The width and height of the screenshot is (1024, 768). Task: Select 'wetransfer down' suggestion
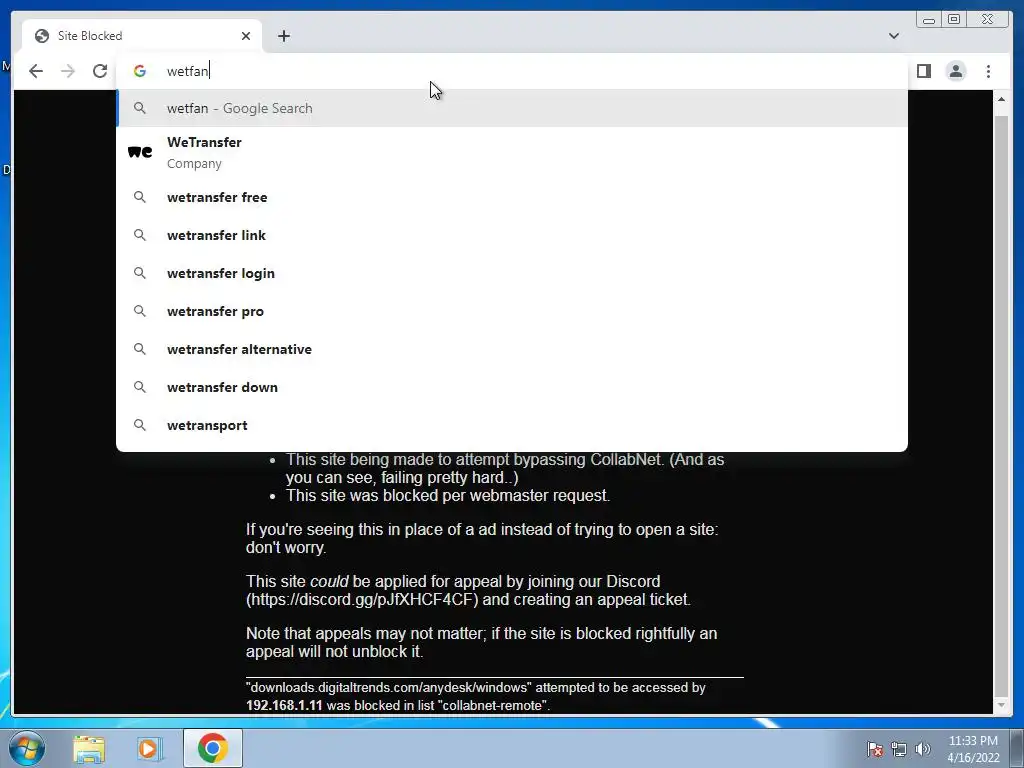pos(512,387)
